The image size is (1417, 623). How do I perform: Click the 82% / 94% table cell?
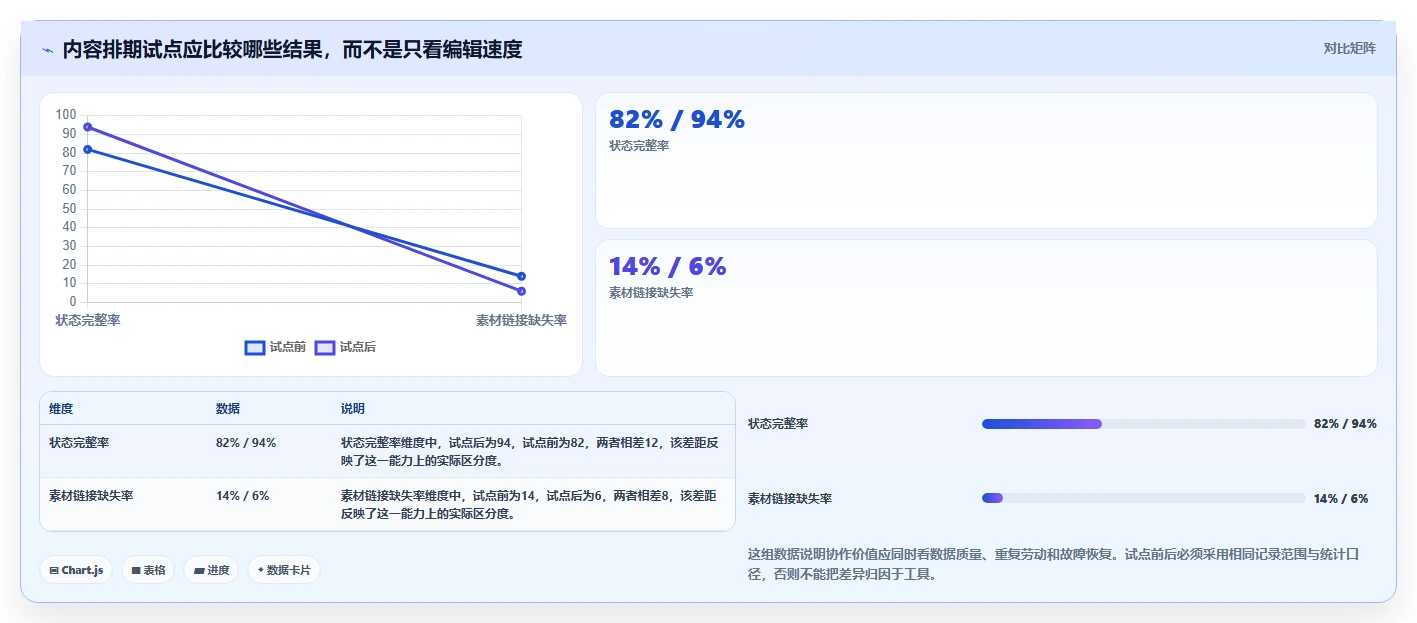click(246, 443)
